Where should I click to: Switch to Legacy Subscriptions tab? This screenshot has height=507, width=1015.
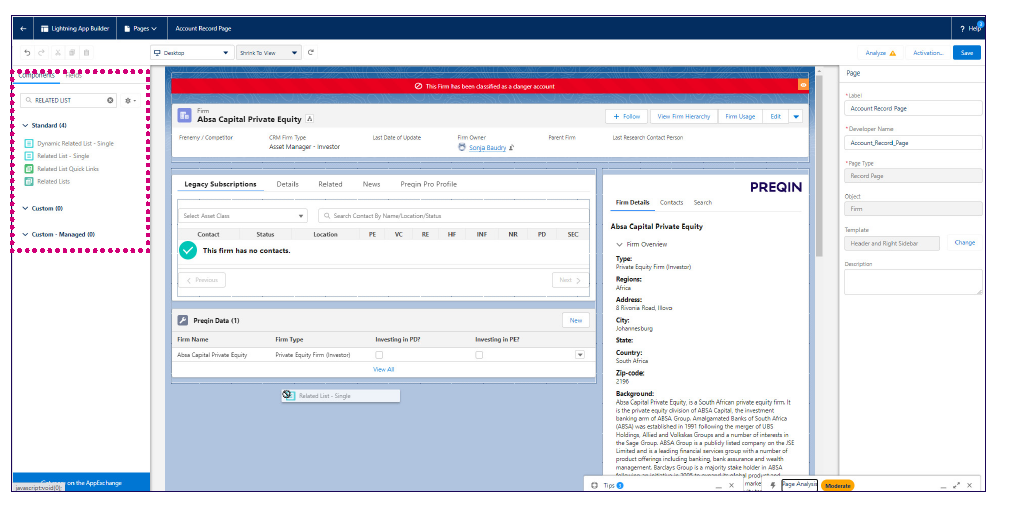coord(220,185)
